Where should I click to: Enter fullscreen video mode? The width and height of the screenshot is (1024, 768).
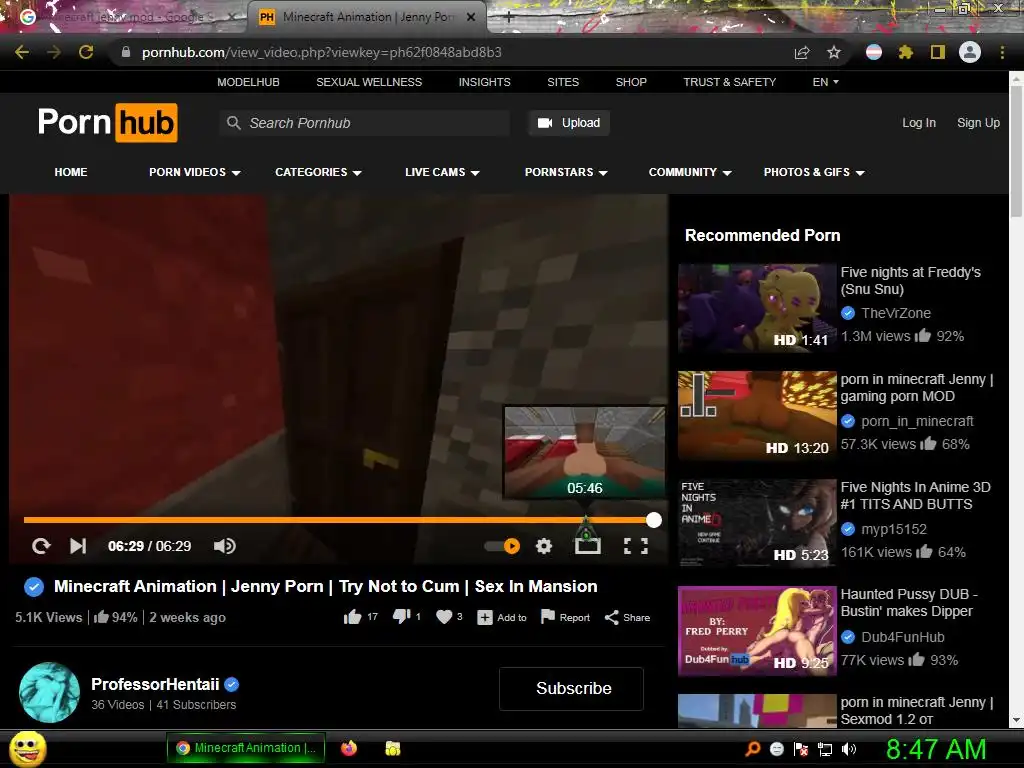click(635, 546)
